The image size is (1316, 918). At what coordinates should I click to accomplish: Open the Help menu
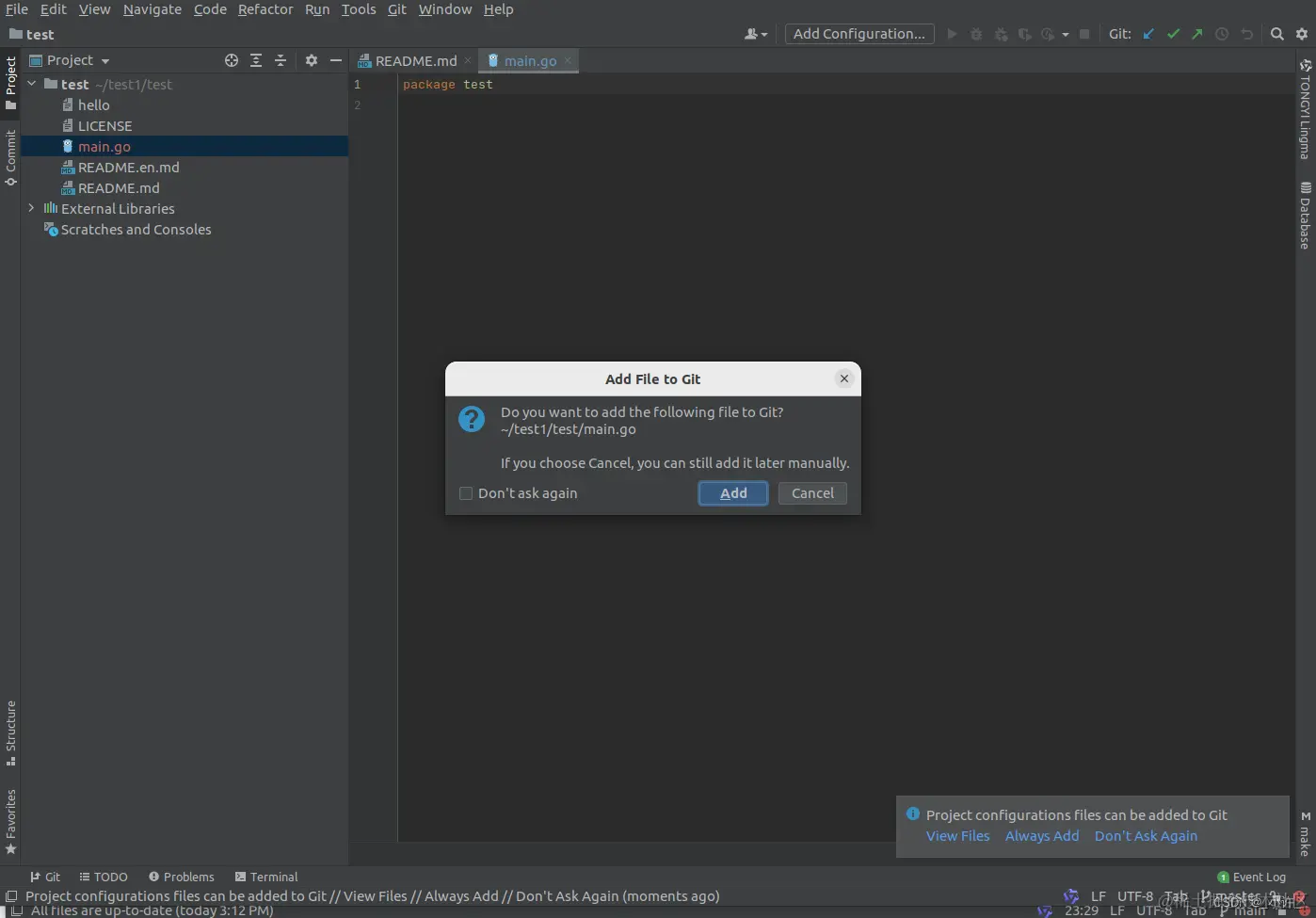pos(499,9)
